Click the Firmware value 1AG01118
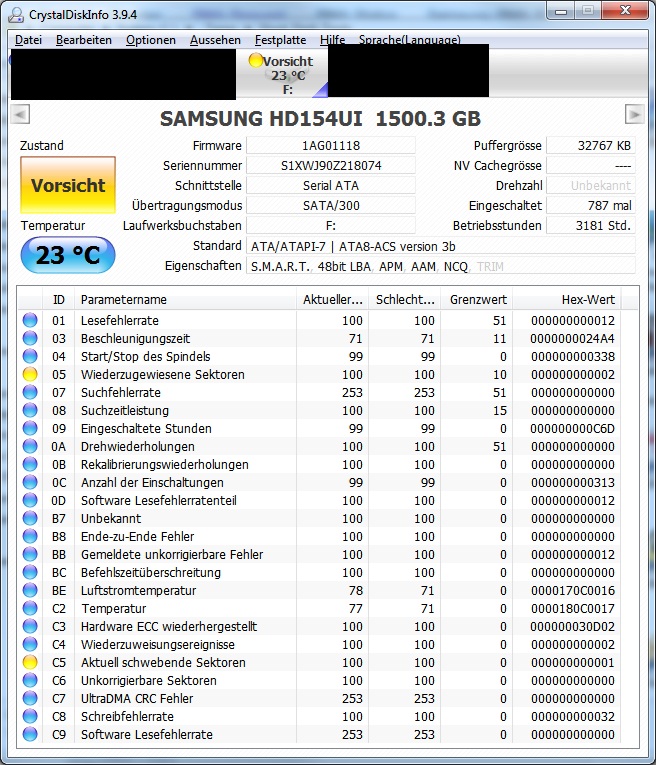 pos(331,145)
